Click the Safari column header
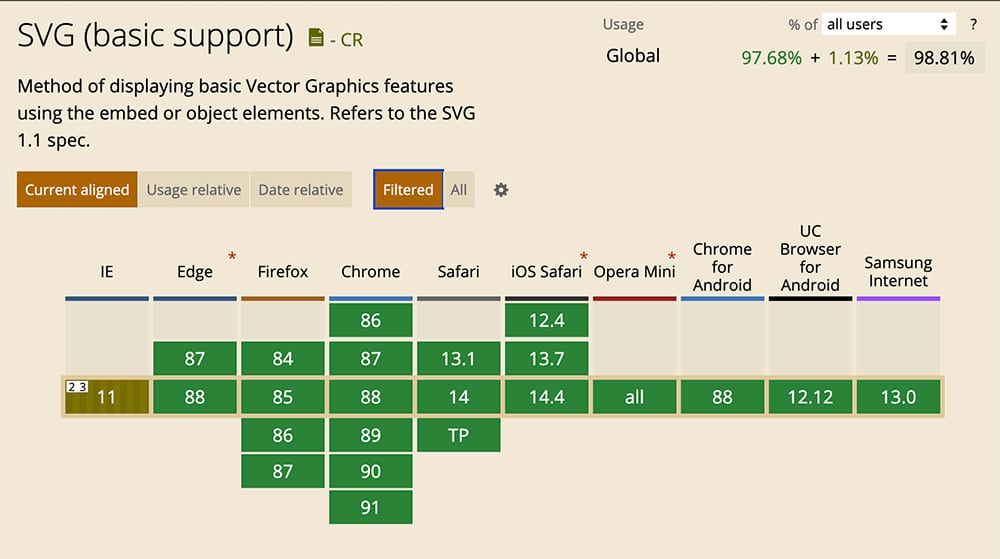Viewport: 1000px width, 559px height. (x=459, y=272)
